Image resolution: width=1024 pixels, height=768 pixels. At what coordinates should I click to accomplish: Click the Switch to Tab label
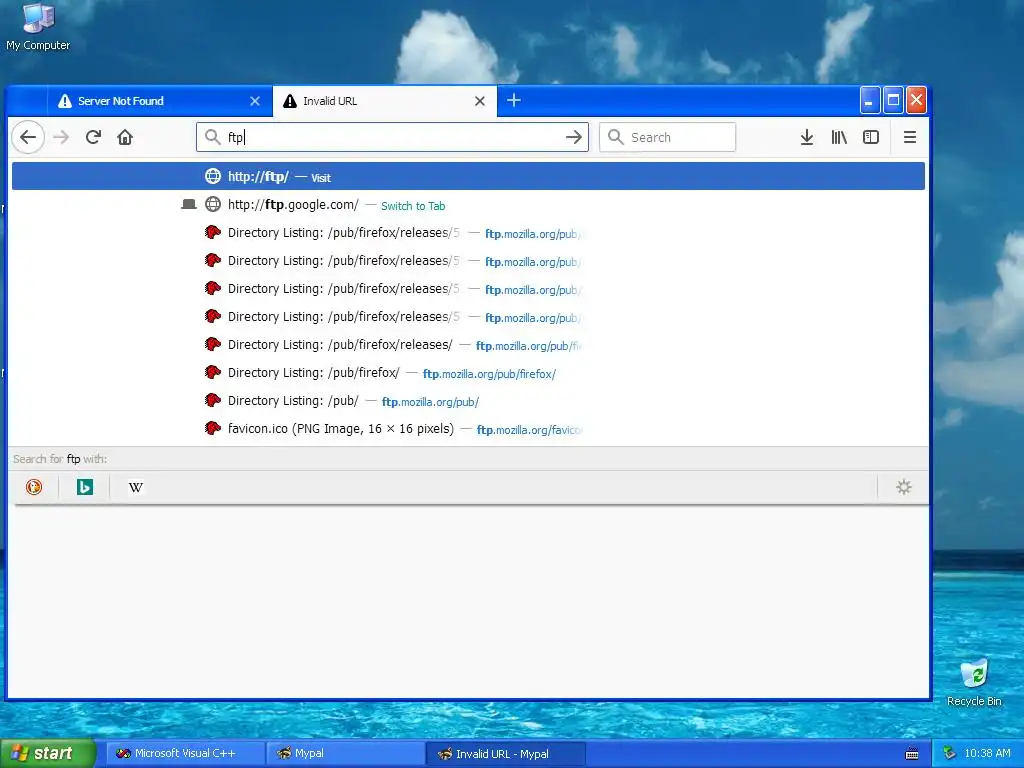413,206
